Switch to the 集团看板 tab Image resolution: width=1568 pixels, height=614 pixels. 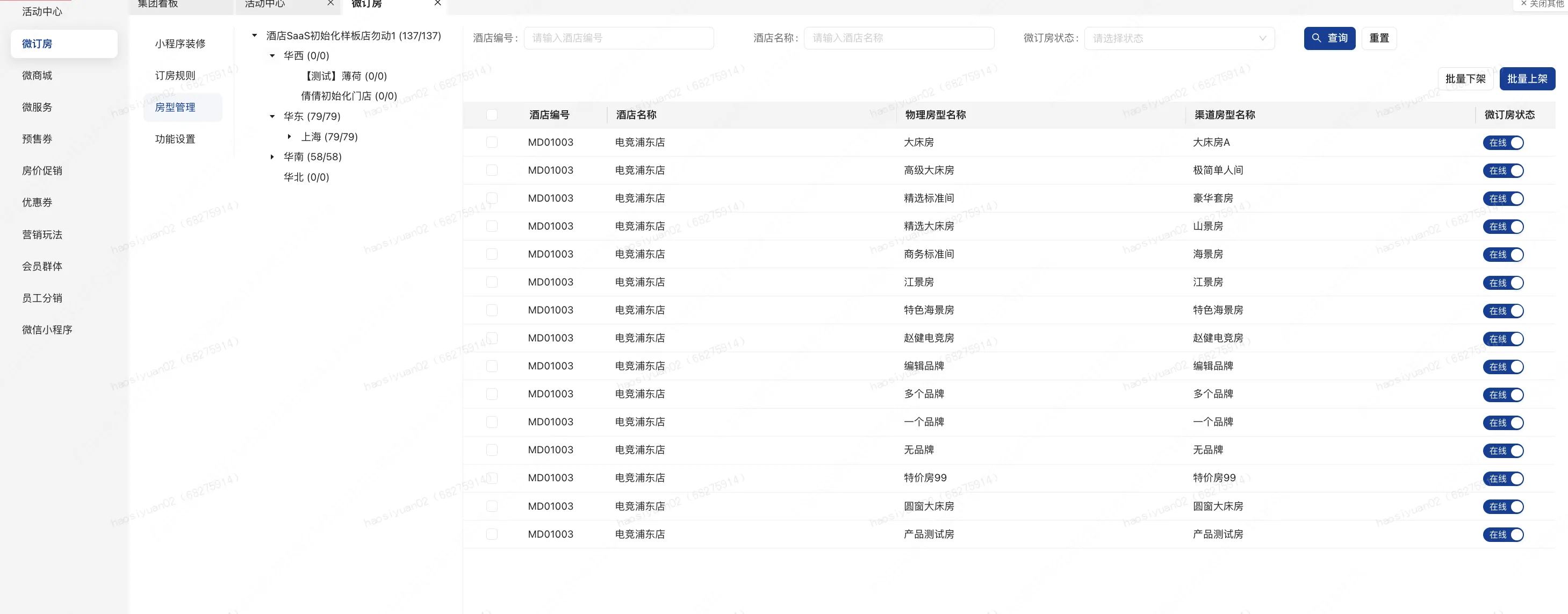(x=159, y=4)
